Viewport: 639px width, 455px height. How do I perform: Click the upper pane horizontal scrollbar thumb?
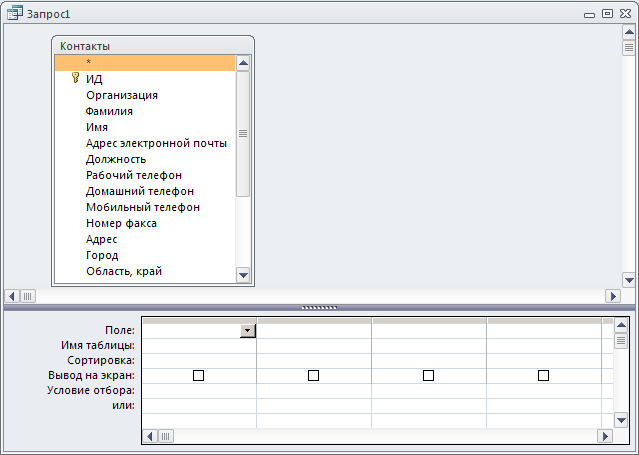[28, 296]
